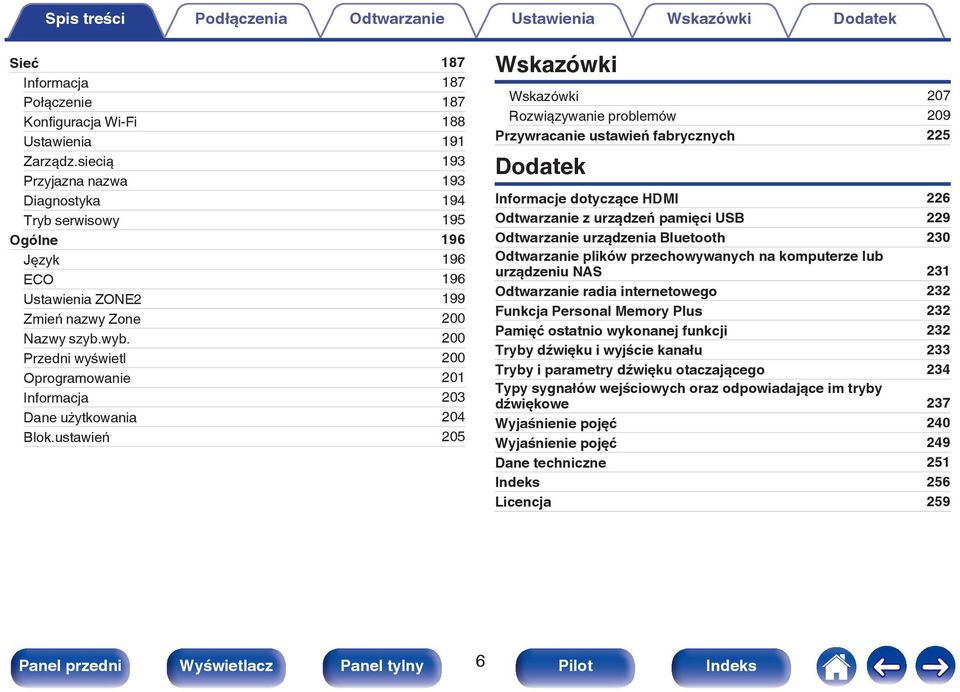Image resolution: width=960 pixels, height=692 pixels.
Task: Open Przedni wyświetl entry
Action: tap(244, 358)
